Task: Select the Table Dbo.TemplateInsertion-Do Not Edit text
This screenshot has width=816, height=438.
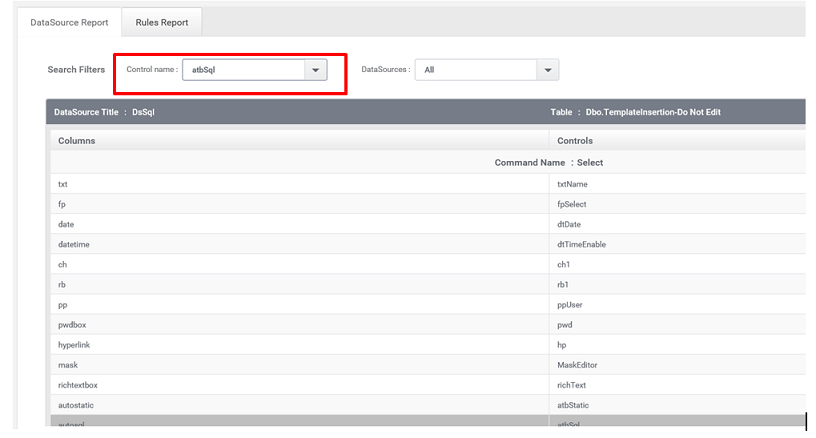Action: (x=635, y=112)
